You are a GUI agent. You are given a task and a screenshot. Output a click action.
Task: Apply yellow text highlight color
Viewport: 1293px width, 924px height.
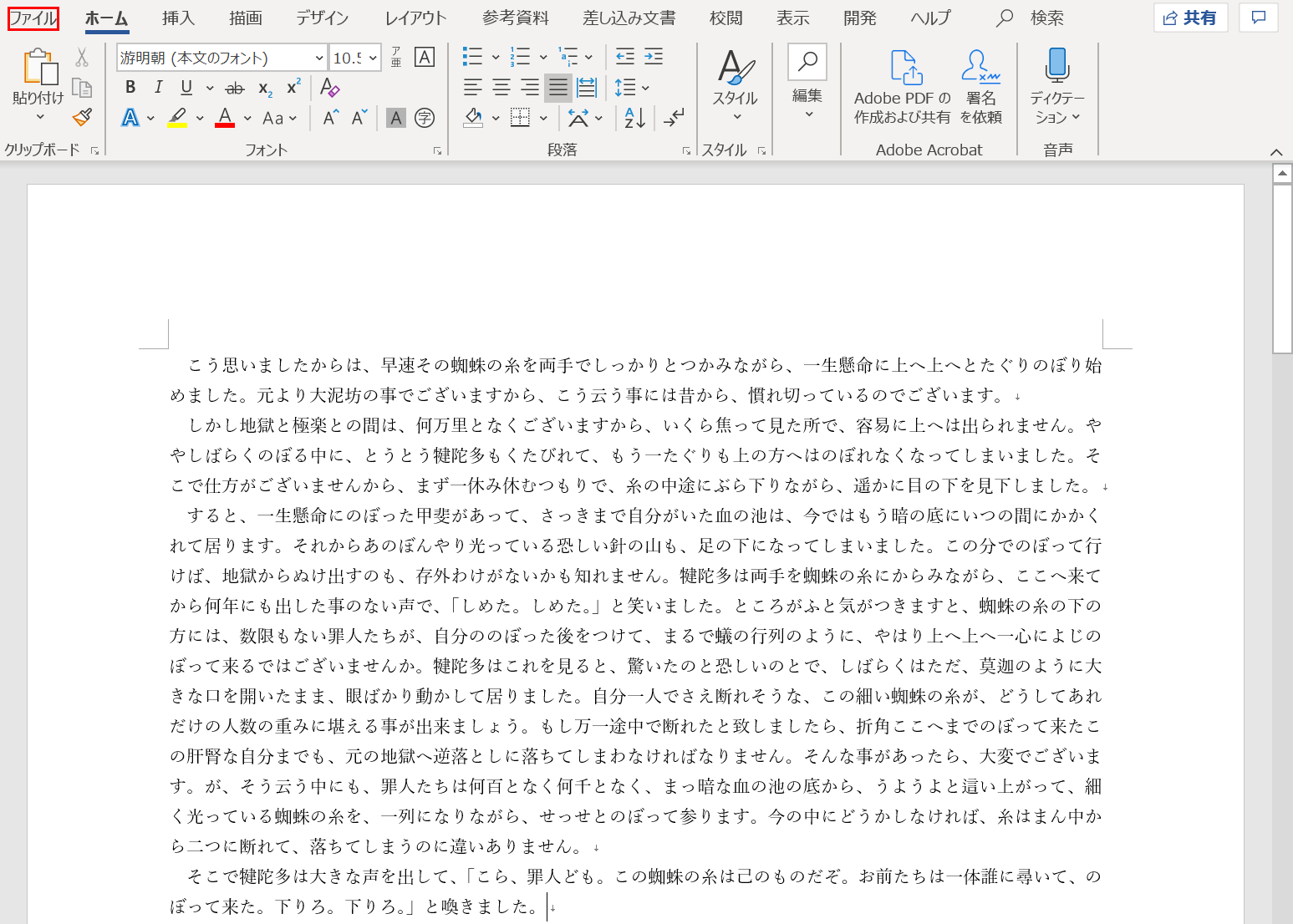[x=176, y=118]
